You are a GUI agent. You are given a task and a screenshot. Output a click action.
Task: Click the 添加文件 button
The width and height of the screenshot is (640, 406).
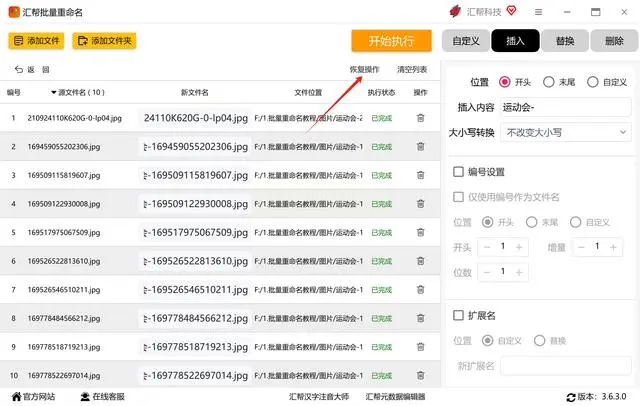coord(36,41)
